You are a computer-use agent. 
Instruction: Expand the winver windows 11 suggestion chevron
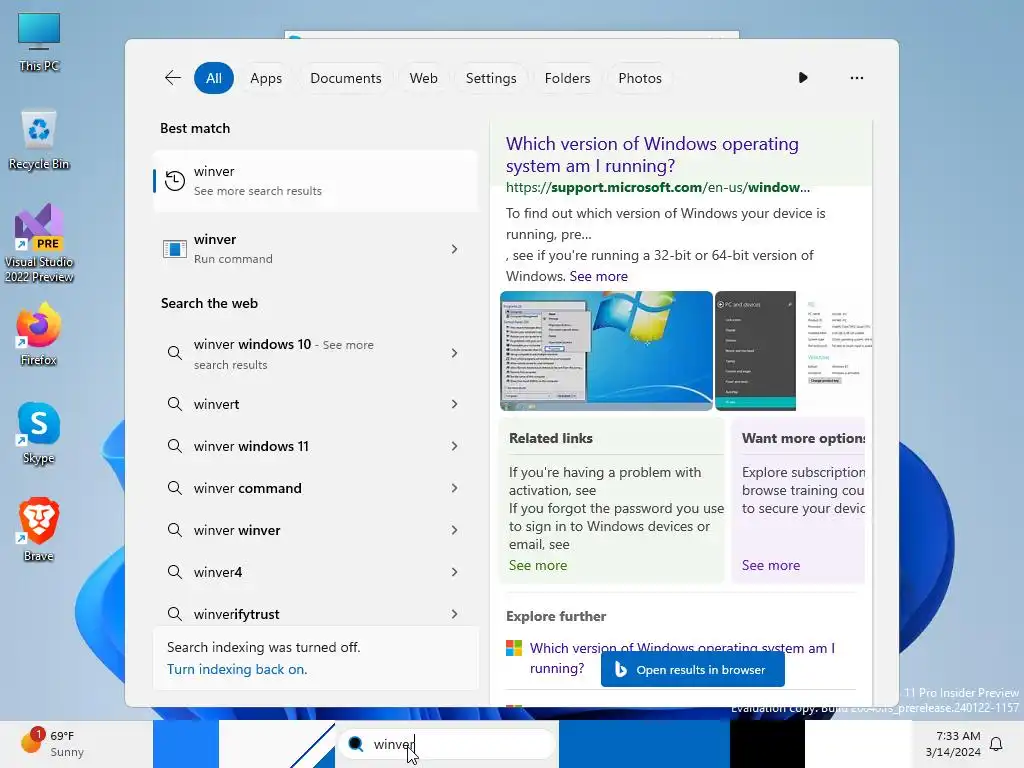pyautogui.click(x=455, y=446)
